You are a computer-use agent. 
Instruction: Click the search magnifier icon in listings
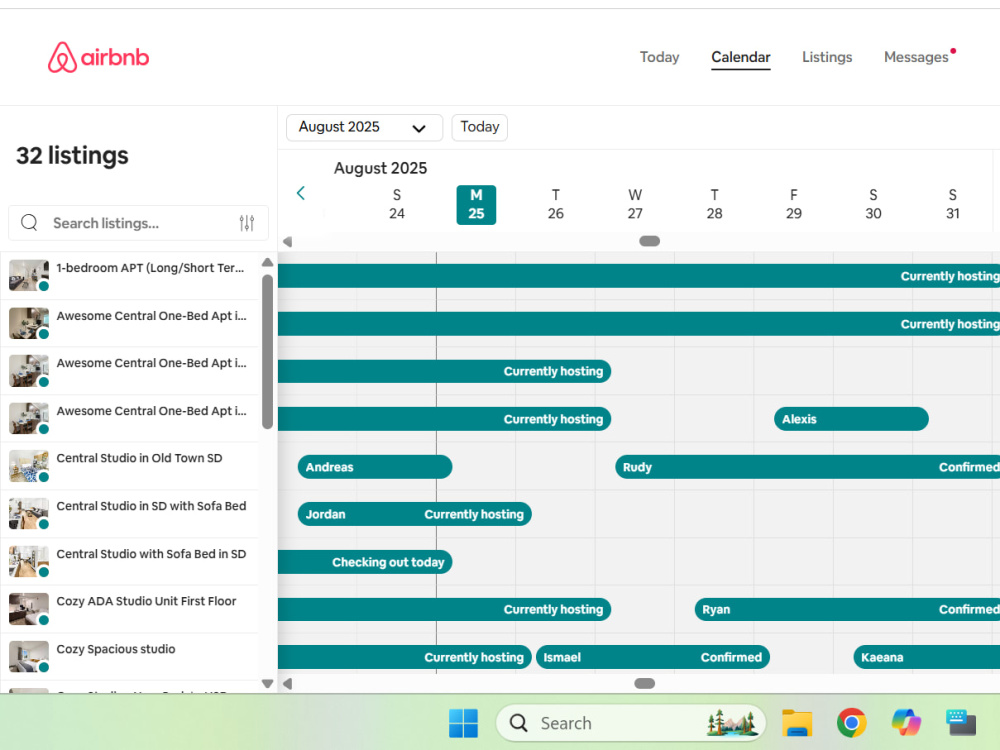coord(29,223)
